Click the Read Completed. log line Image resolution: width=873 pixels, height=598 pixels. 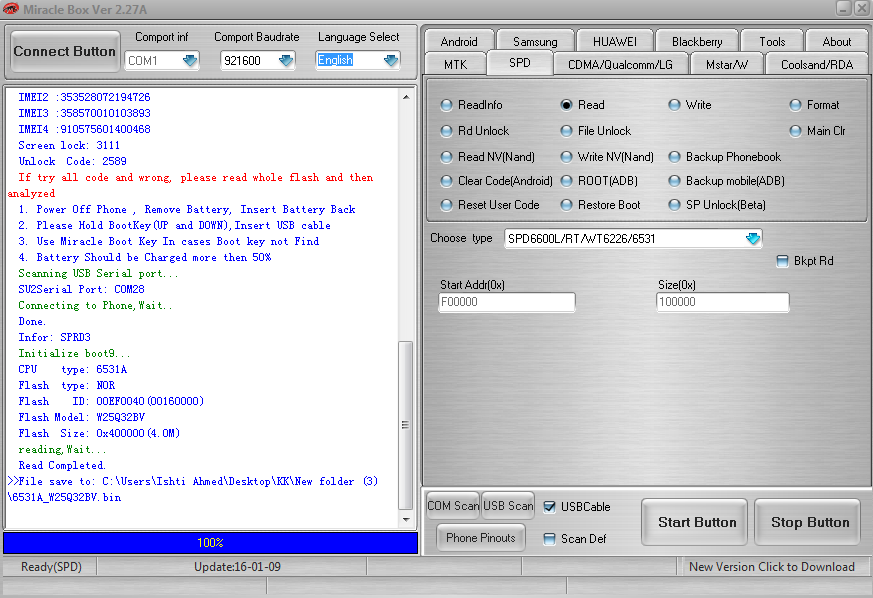[62, 465]
